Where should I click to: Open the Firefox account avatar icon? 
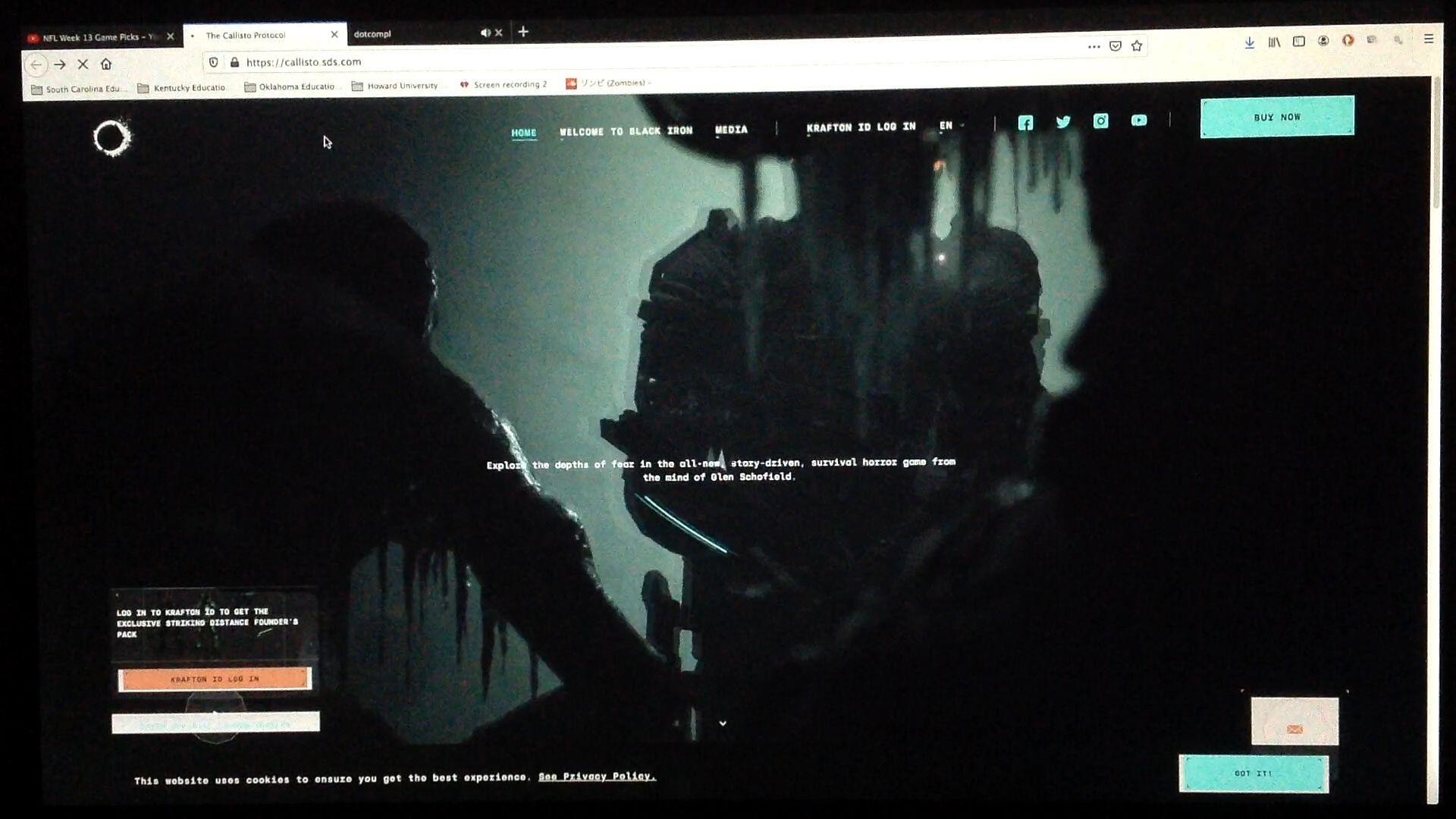(1323, 41)
